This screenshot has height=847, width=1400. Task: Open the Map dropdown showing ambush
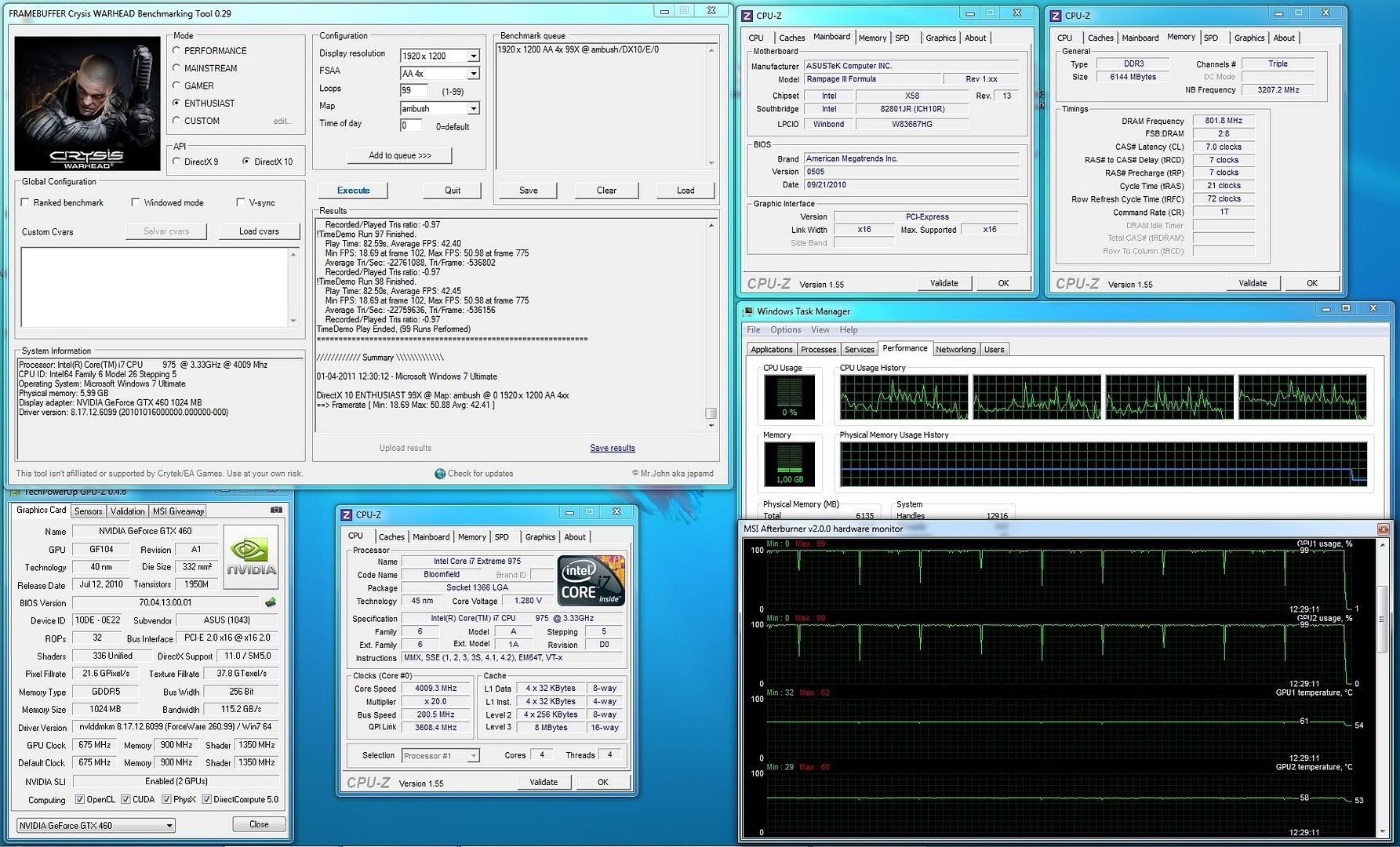pos(473,109)
